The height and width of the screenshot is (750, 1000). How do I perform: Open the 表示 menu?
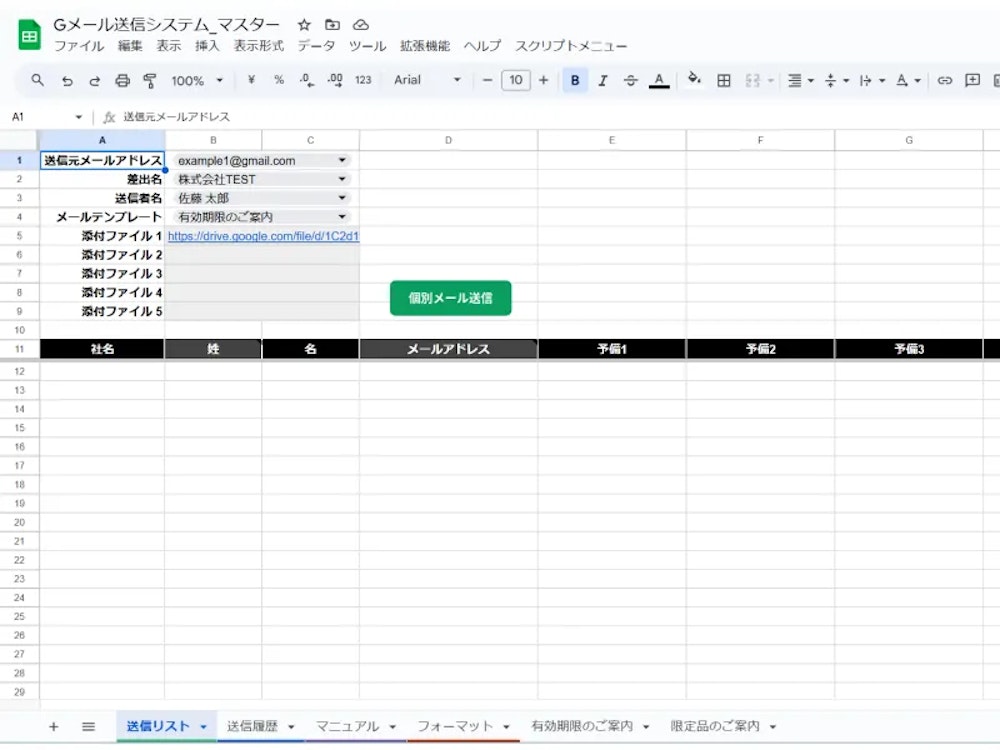tap(169, 45)
